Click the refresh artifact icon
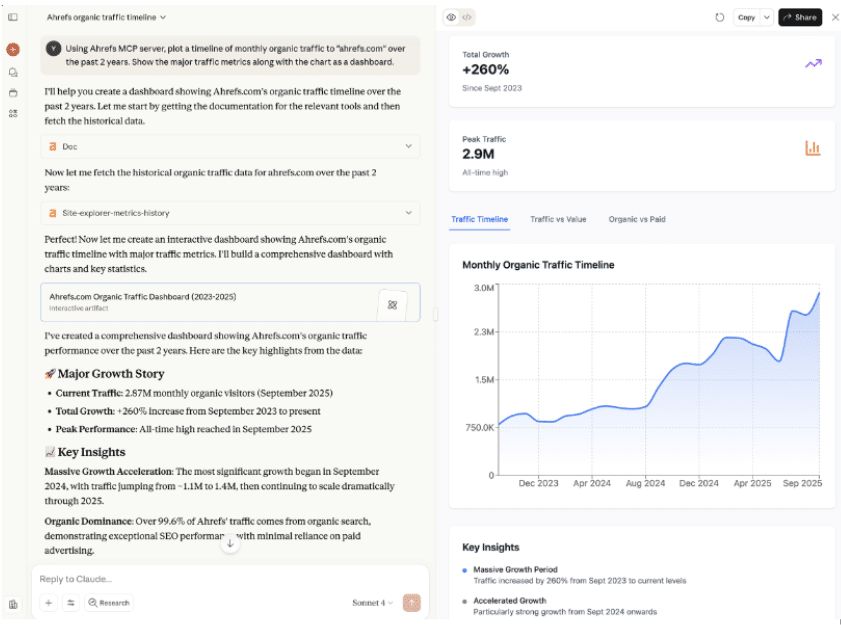The image size is (841, 630). tap(720, 17)
